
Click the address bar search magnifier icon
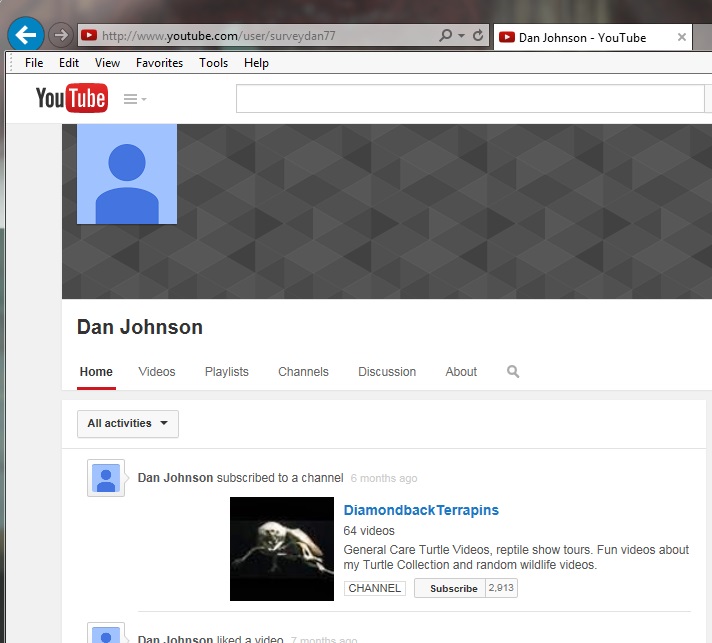pos(445,35)
